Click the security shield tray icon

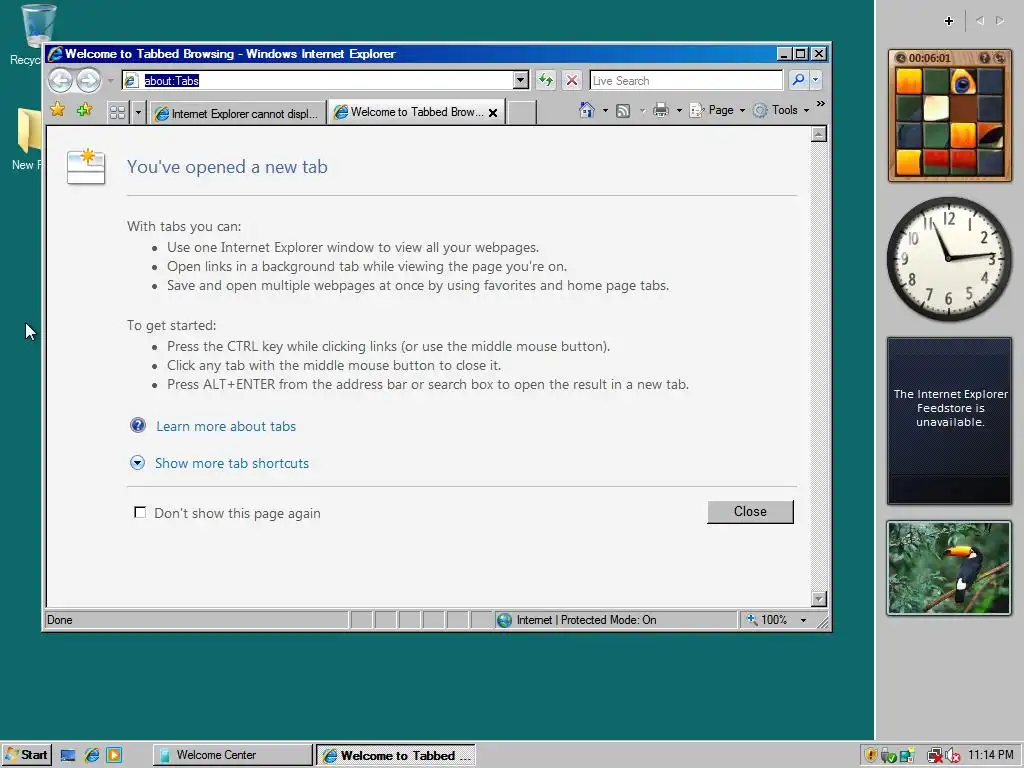coord(871,756)
